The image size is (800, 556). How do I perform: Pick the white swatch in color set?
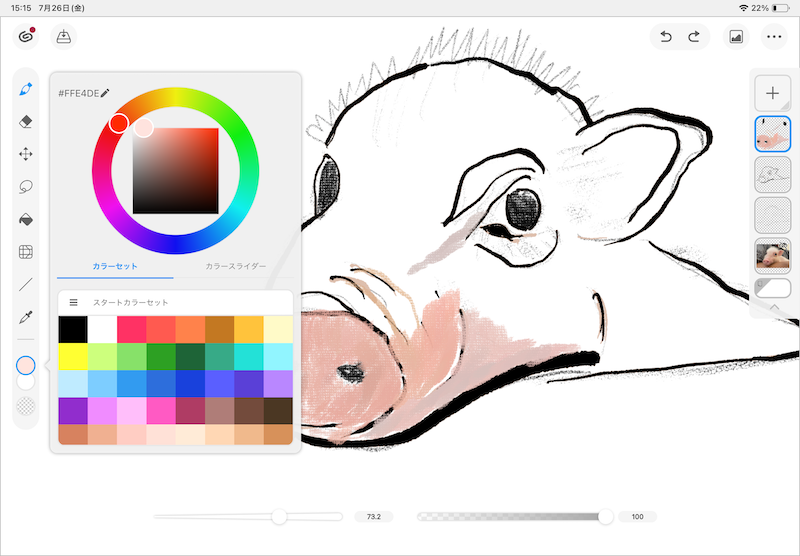103,330
